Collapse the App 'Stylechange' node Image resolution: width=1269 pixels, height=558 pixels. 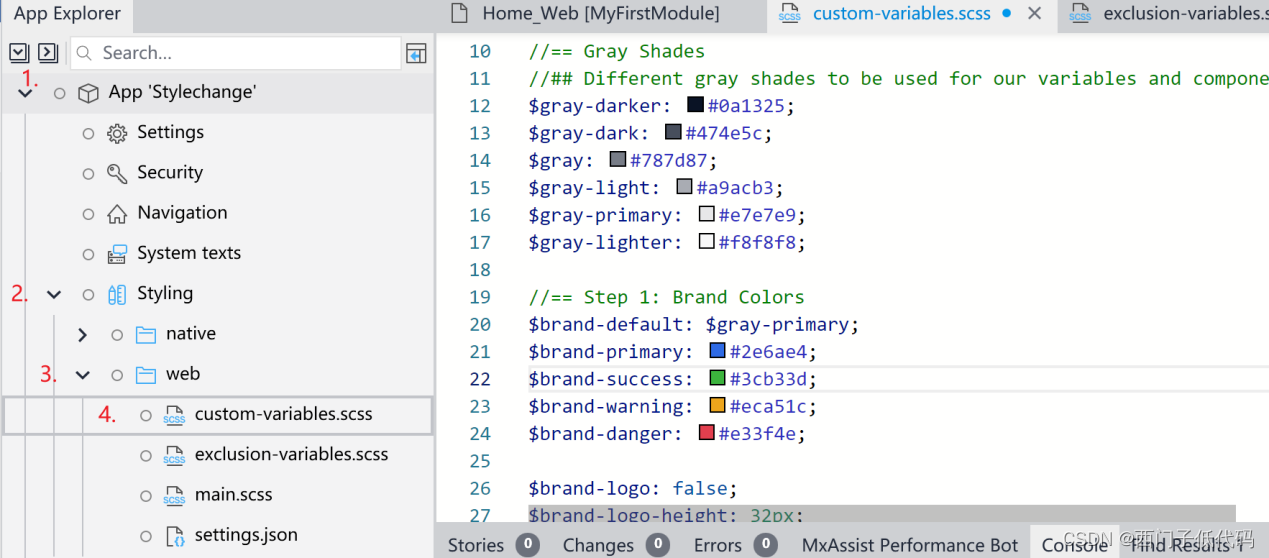(26, 93)
